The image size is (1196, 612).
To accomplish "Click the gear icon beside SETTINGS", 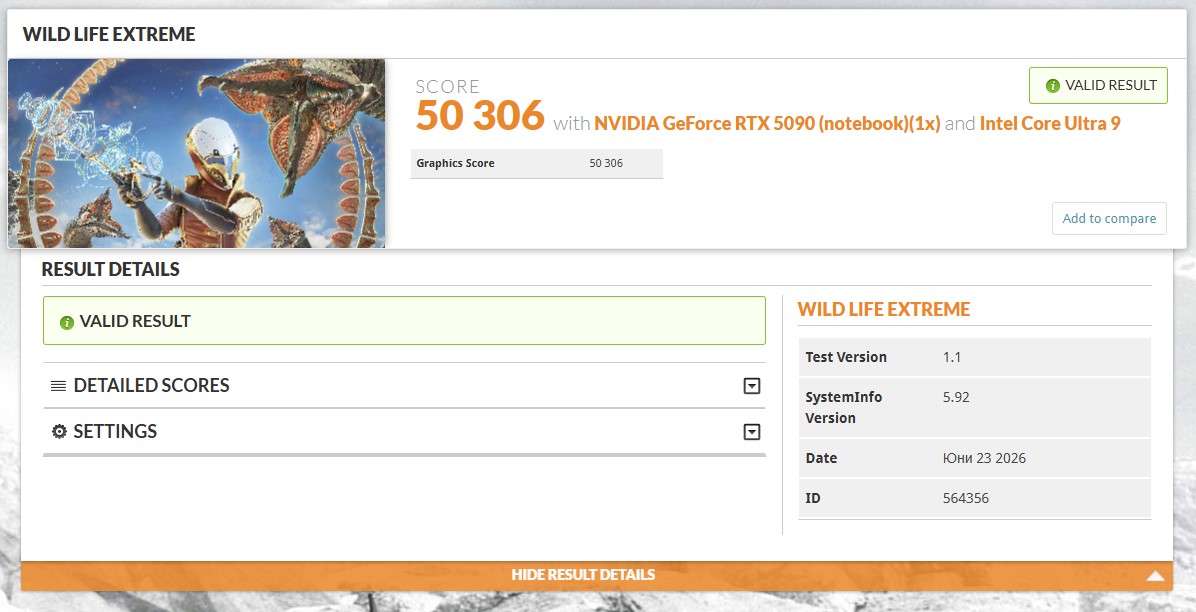I will pyautogui.click(x=59, y=432).
